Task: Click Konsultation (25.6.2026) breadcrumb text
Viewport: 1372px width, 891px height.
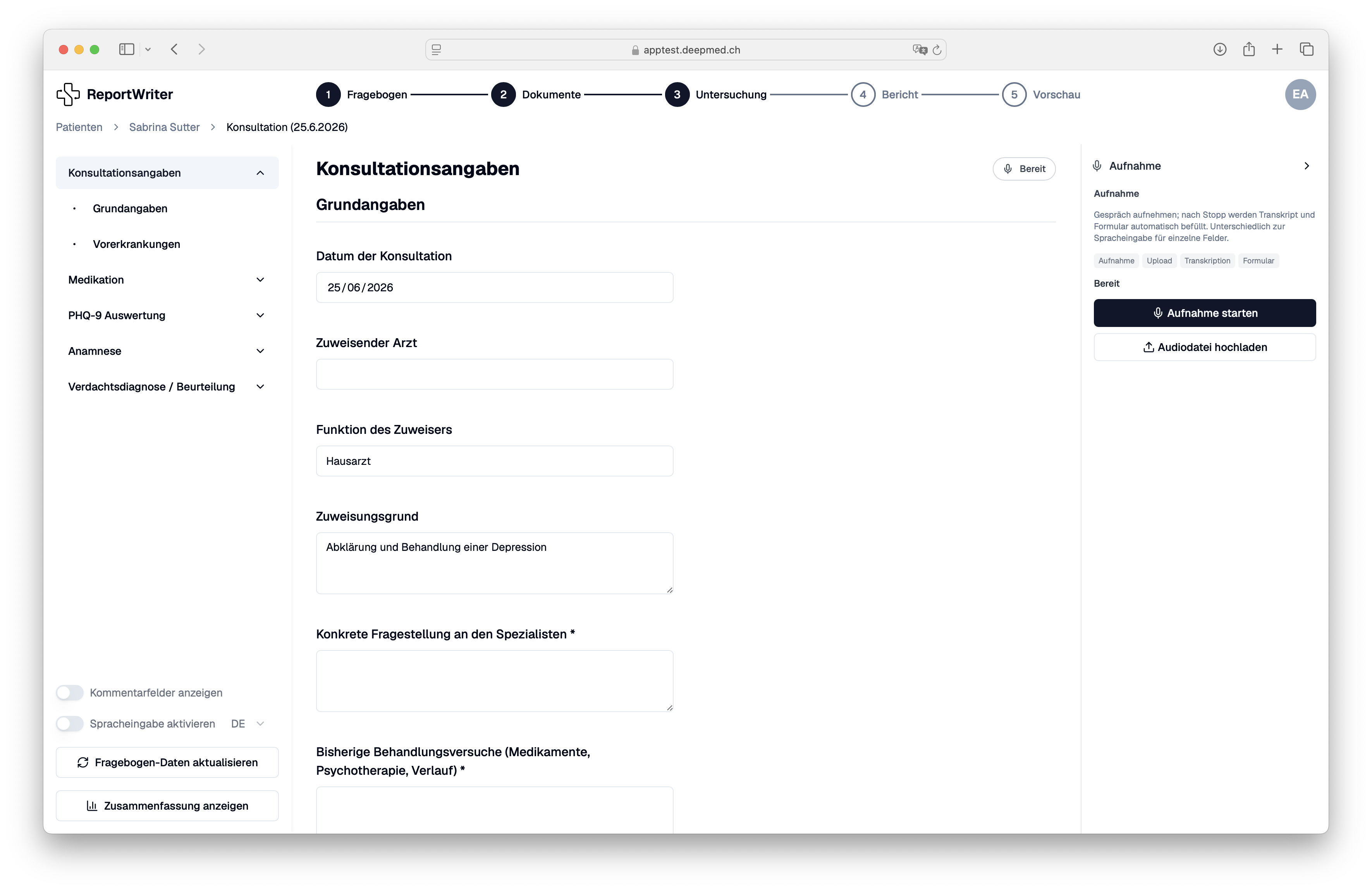Action: pos(287,127)
